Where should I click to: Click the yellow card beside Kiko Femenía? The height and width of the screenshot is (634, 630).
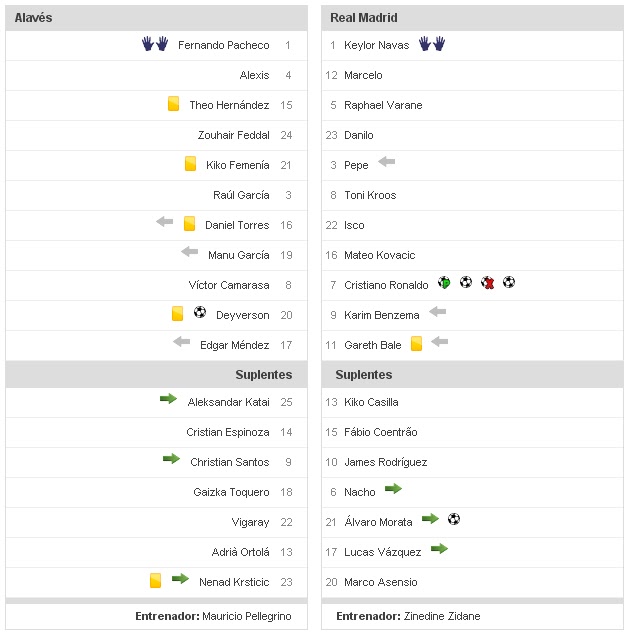(190, 164)
